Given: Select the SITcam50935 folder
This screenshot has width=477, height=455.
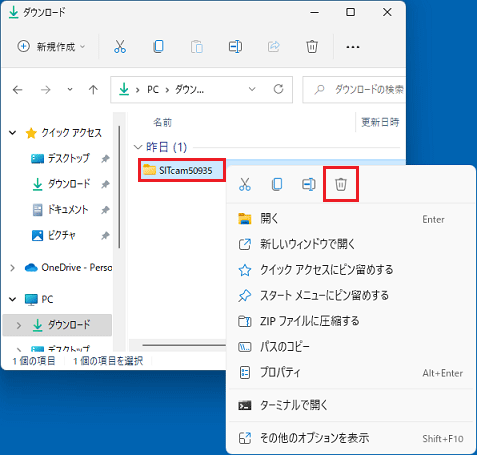Looking at the screenshot, I should point(182,170).
